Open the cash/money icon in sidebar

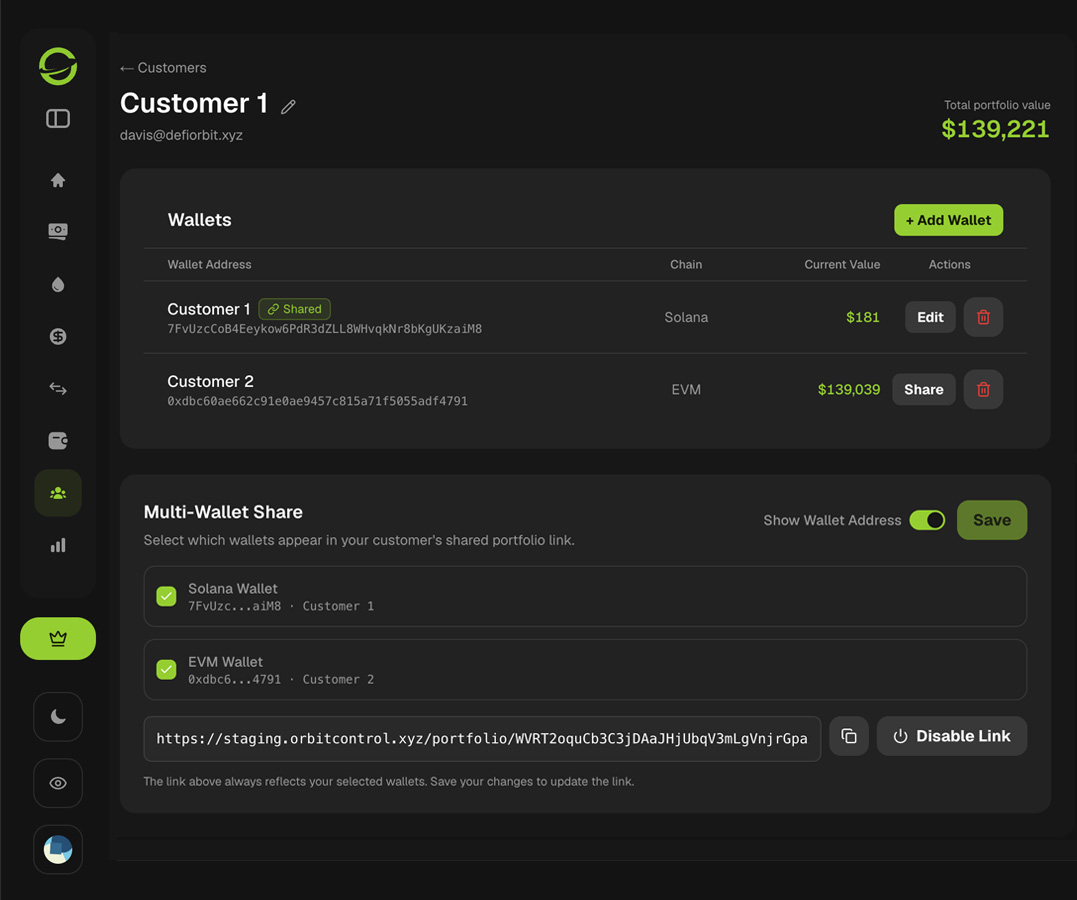[x=58, y=231]
